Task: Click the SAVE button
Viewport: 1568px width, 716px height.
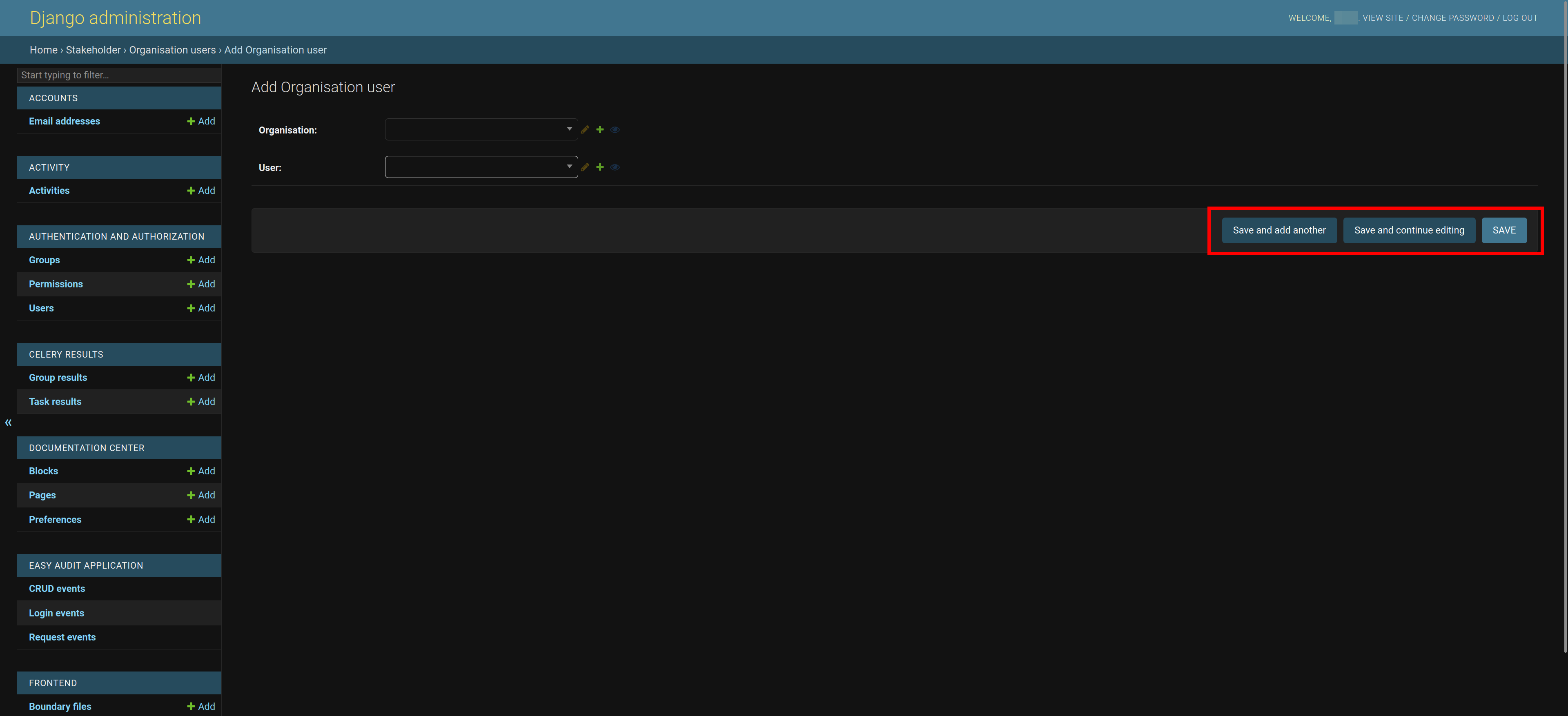Action: tap(1504, 230)
